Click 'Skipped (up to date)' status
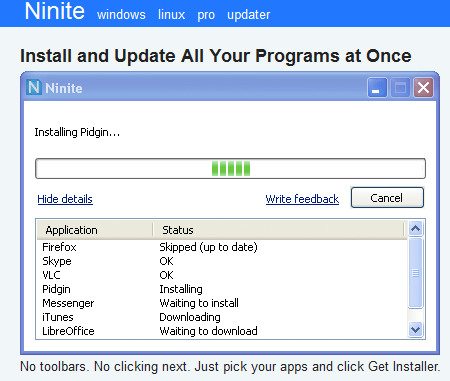450x381 pixels. [x=208, y=247]
